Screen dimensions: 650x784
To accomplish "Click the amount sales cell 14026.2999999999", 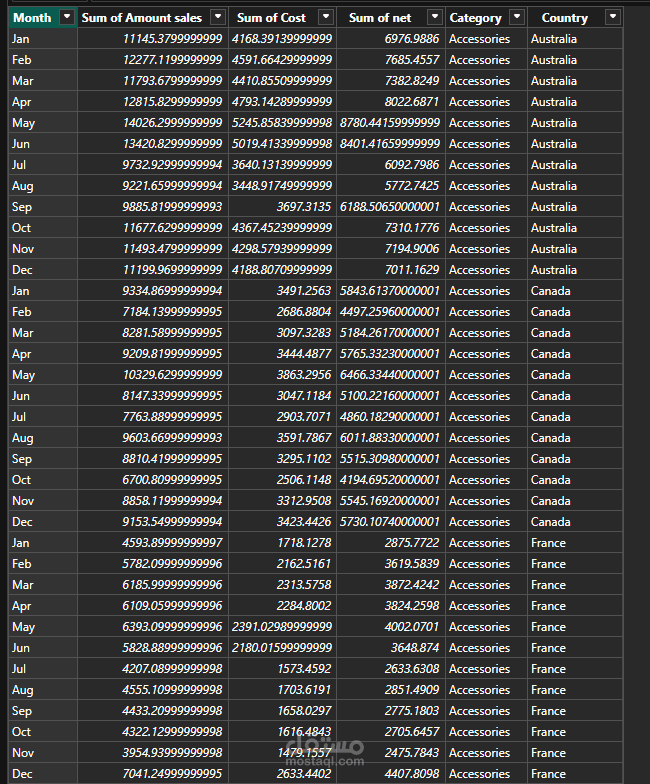I will pyautogui.click(x=153, y=123).
